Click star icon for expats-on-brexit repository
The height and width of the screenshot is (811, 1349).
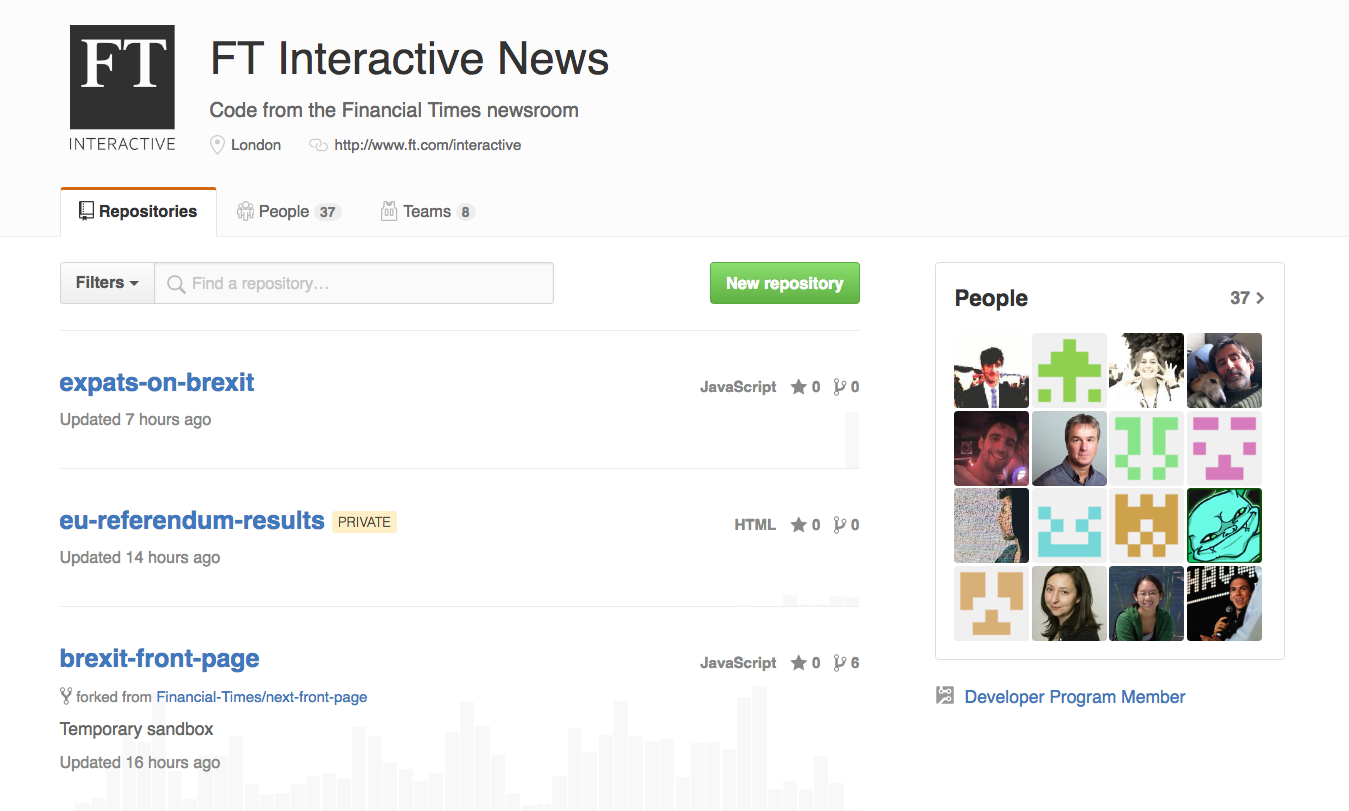click(x=798, y=387)
